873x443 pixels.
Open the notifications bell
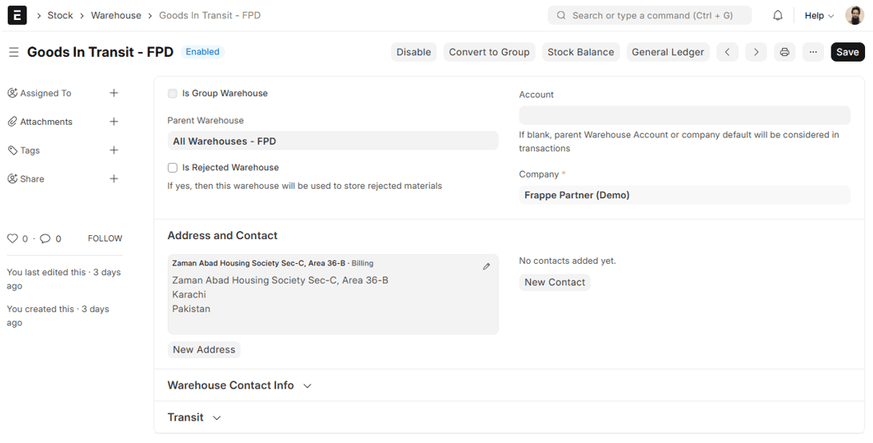[778, 16]
